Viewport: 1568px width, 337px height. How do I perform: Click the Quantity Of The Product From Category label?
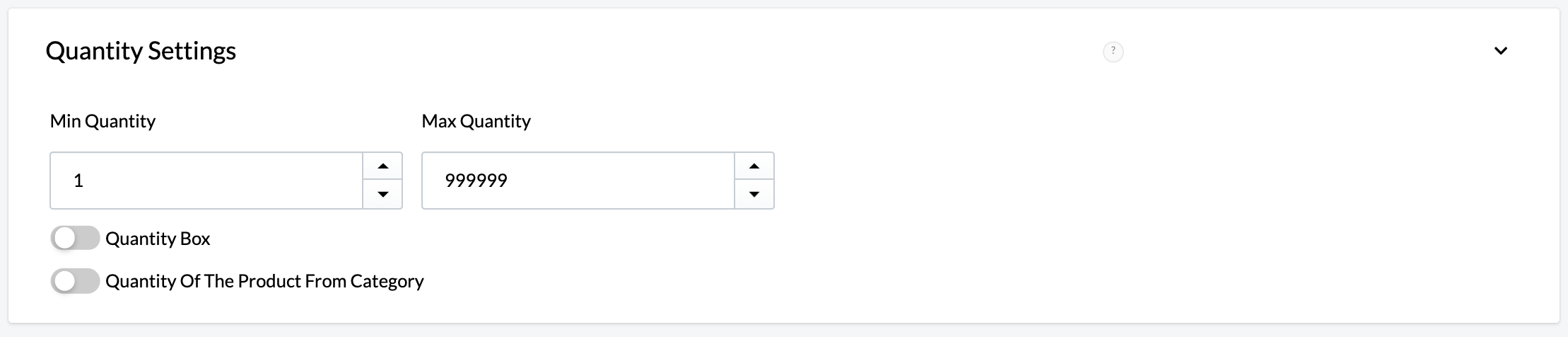tap(264, 281)
